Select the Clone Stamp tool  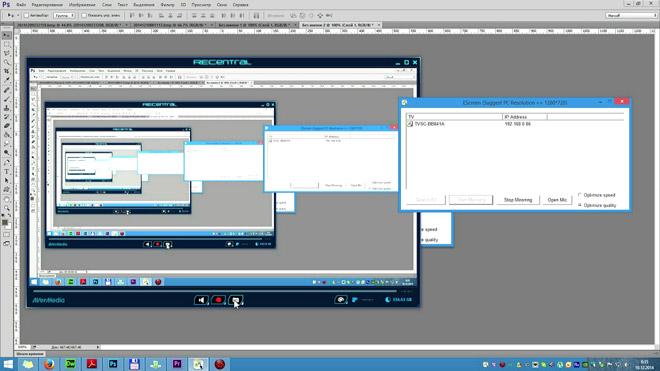pos(7,108)
